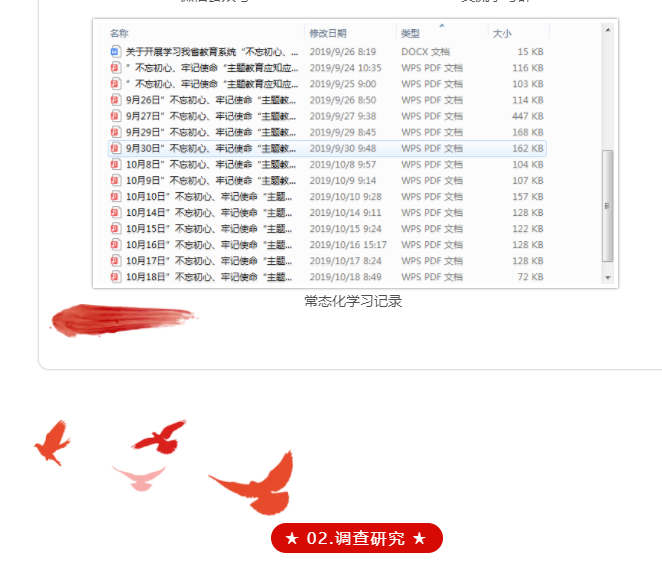This screenshot has height=561, width=662.
Task: Click PDF icon of 9月26日 file
Action: [115, 100]
